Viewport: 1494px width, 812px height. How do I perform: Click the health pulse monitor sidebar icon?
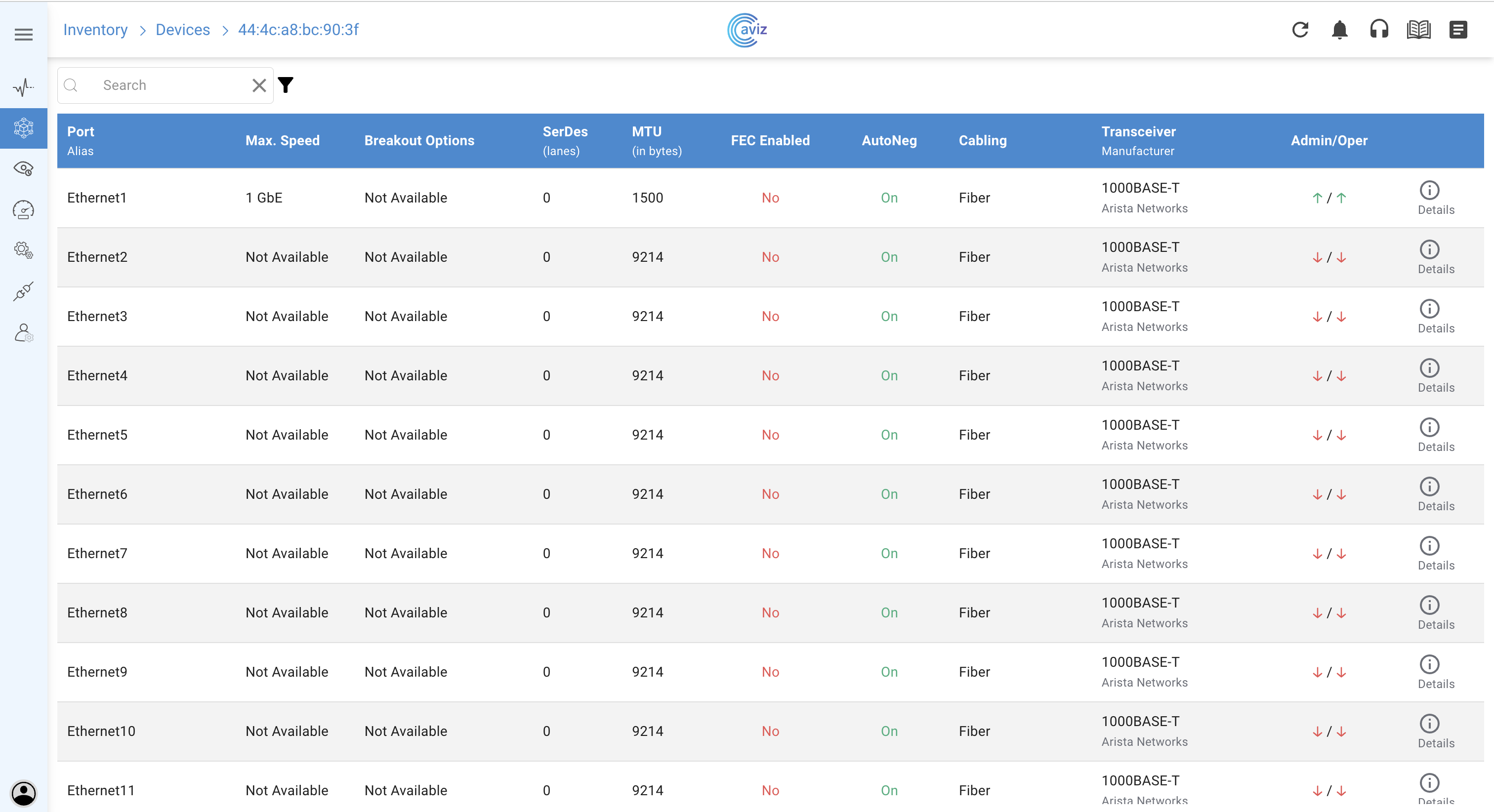pyautogui.click(x=23, y=87)
